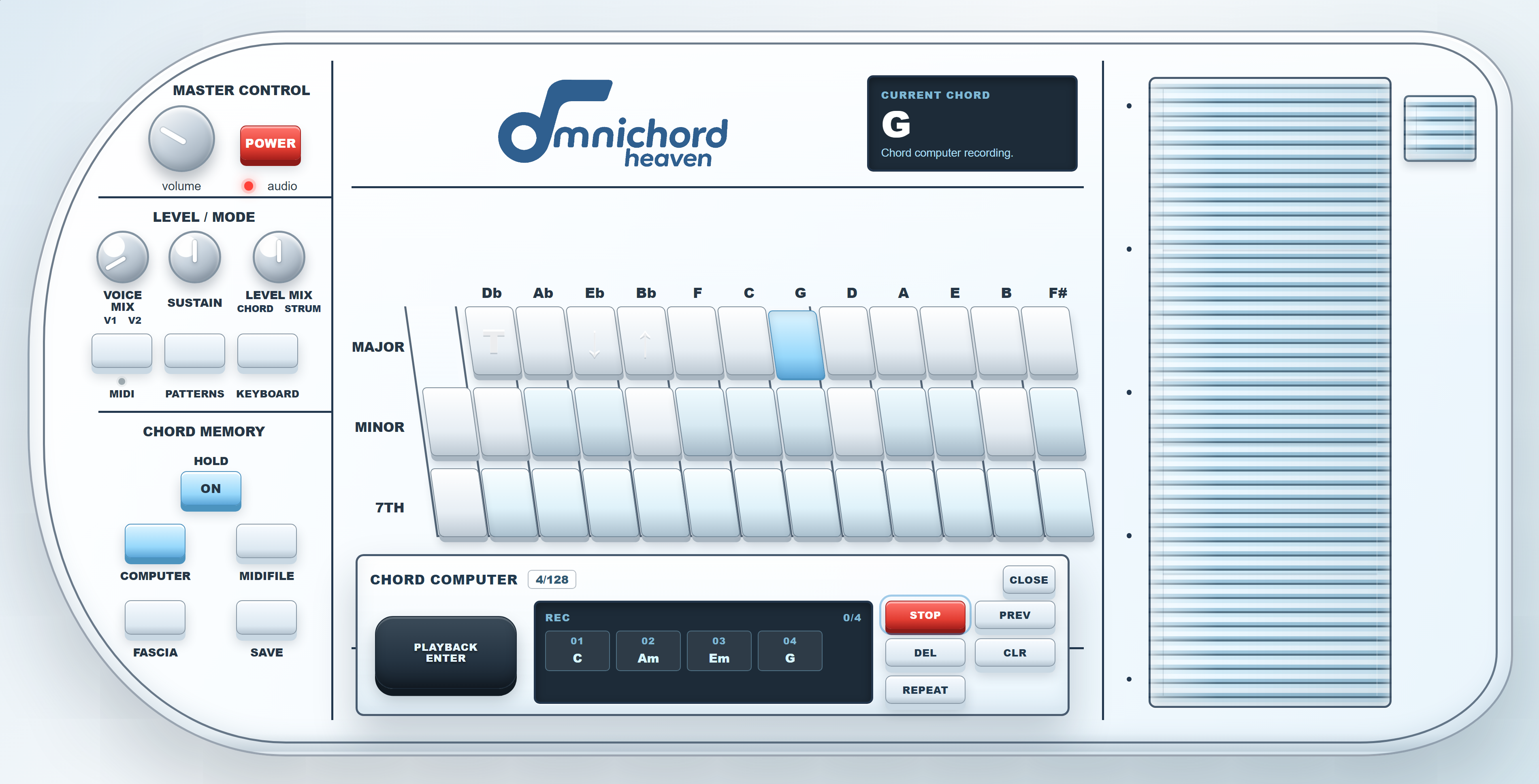Click the 4/128 step counter badge
Viewport: 1539px width, 784px height.
click(x=552, y=579)
